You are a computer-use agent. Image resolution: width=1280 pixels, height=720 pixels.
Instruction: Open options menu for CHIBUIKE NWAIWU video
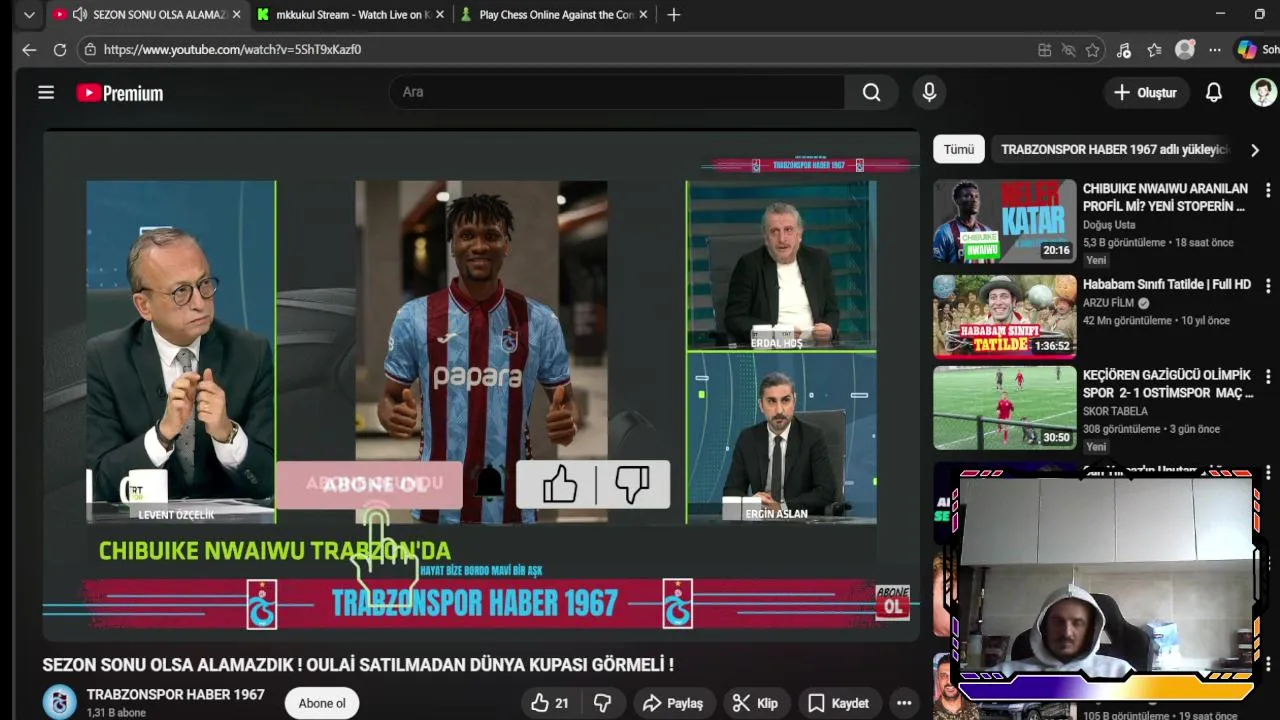coord(1268,190)
